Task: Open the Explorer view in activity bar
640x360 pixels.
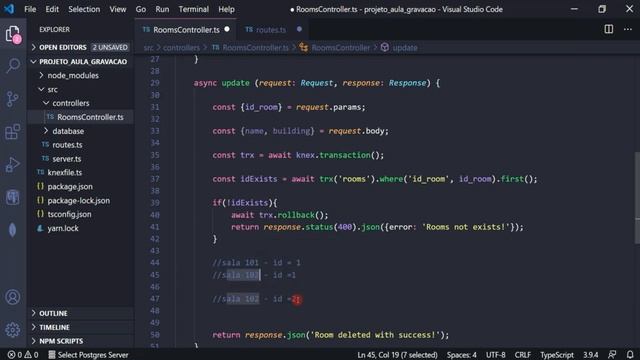Action: point(13,34)
